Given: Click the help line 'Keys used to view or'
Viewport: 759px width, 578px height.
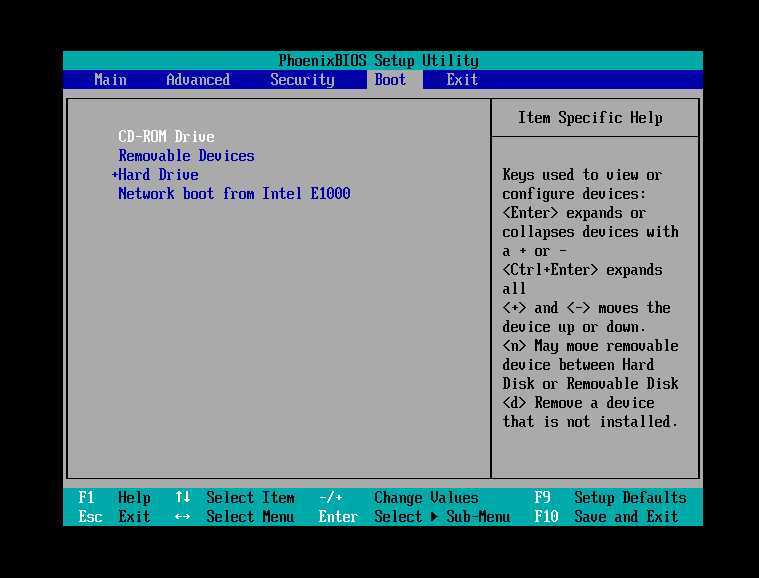Looking at the screenshot, I should (x=582, y=175).
